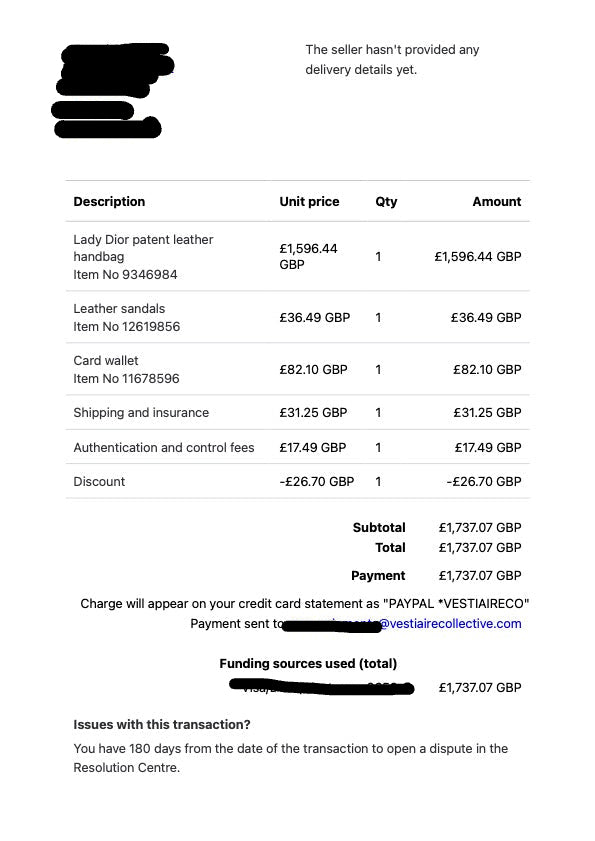The image size is (595, 841).
Task: Click the seller delivery details notice
Action: 392,60
